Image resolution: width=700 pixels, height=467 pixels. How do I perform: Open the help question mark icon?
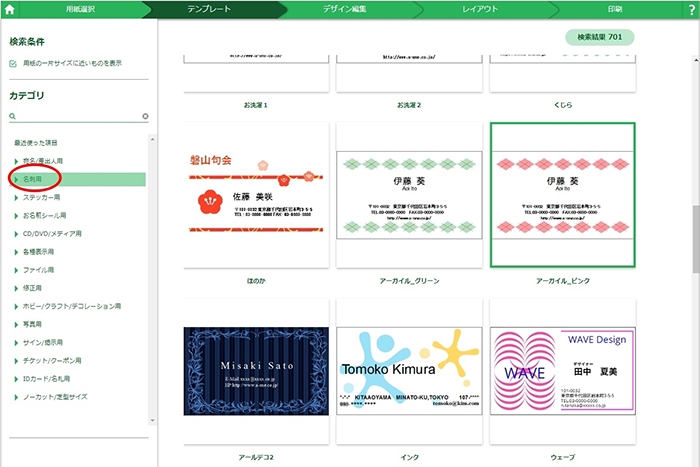pyautogui.click(x=692, y=9)
